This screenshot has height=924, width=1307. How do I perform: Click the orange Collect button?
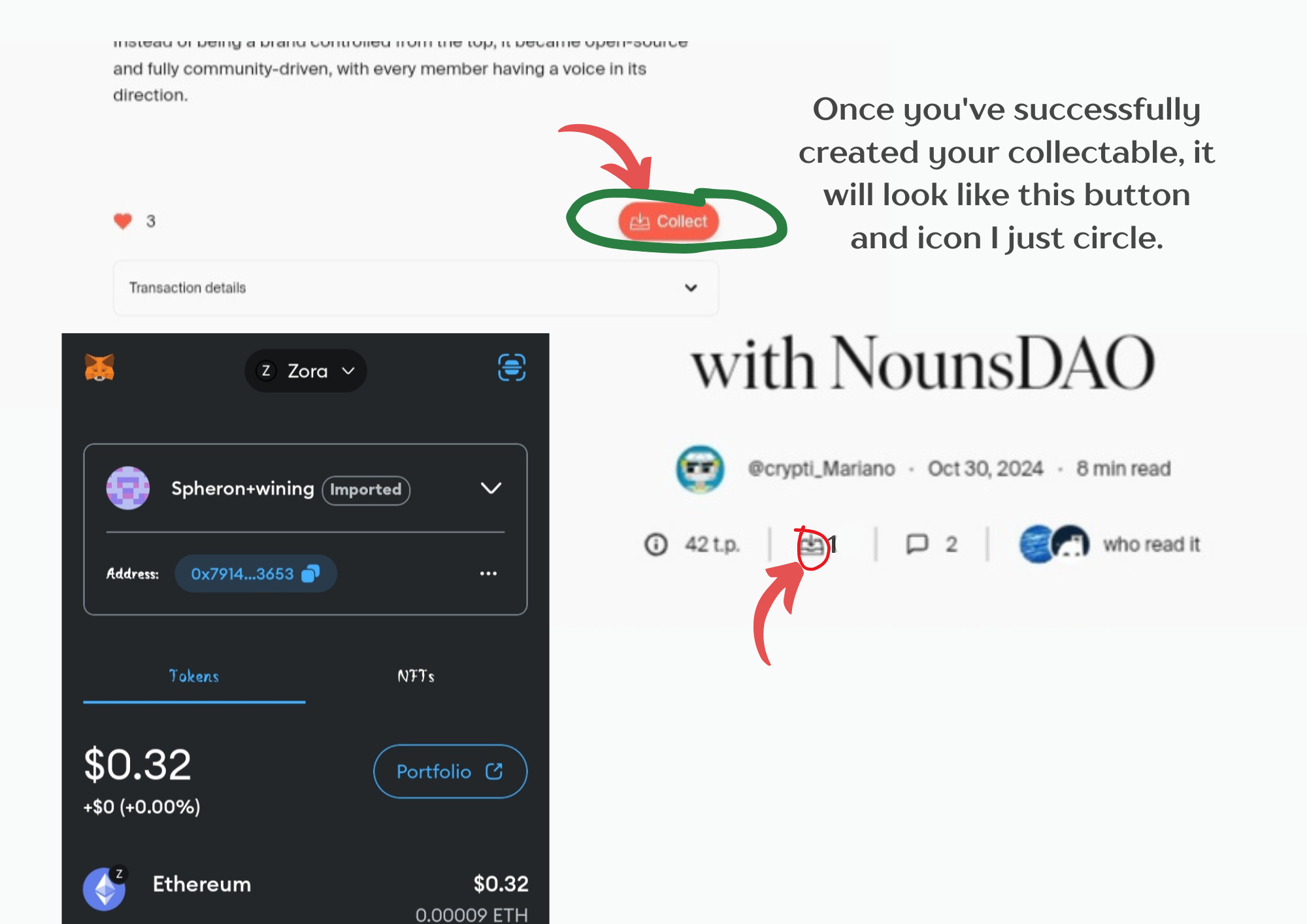[669, 222]
